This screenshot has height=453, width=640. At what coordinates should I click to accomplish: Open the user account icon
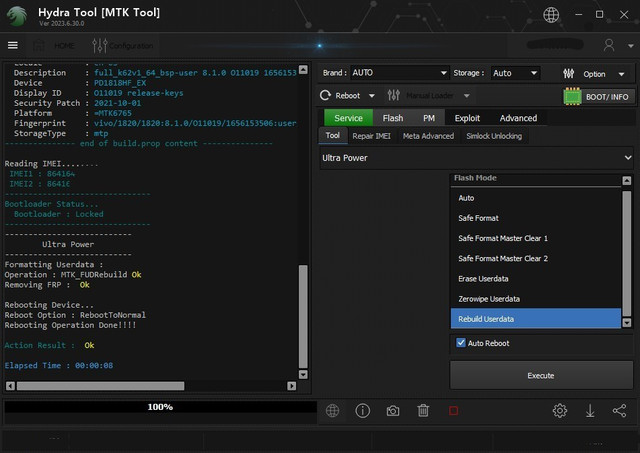coord(609,45)
